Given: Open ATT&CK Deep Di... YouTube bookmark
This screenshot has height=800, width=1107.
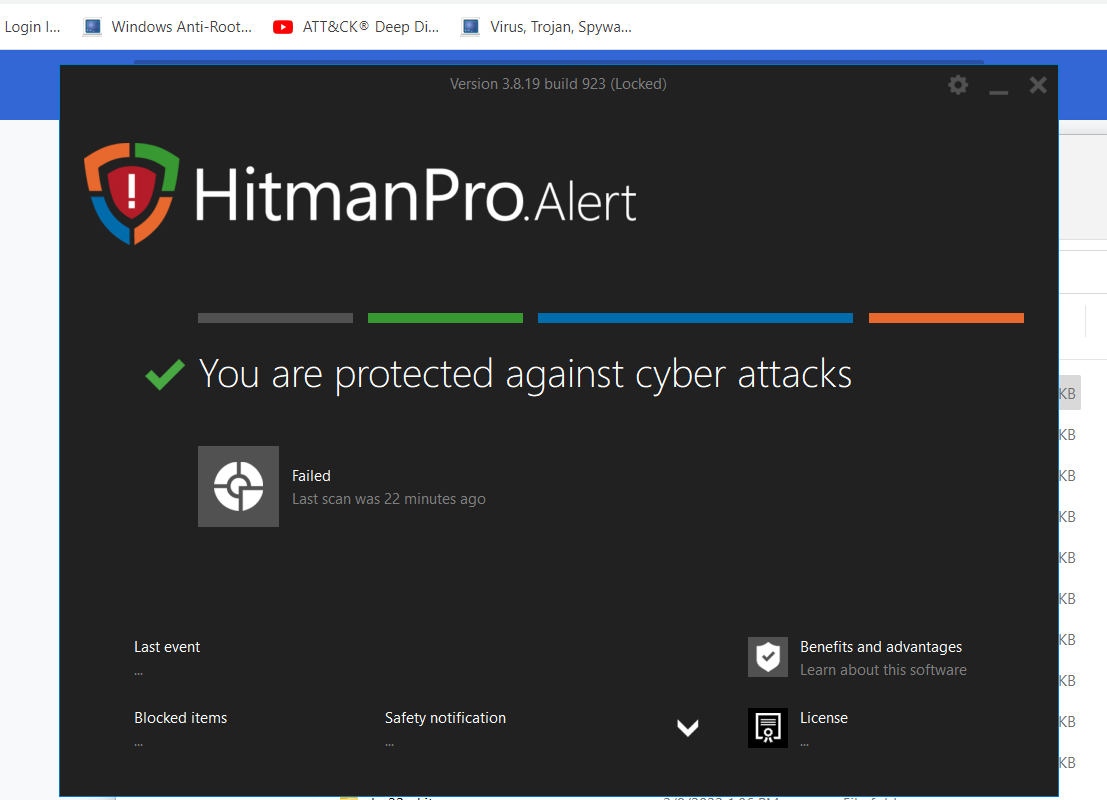Looking at the screenshot, I should (x=356, y=27).
